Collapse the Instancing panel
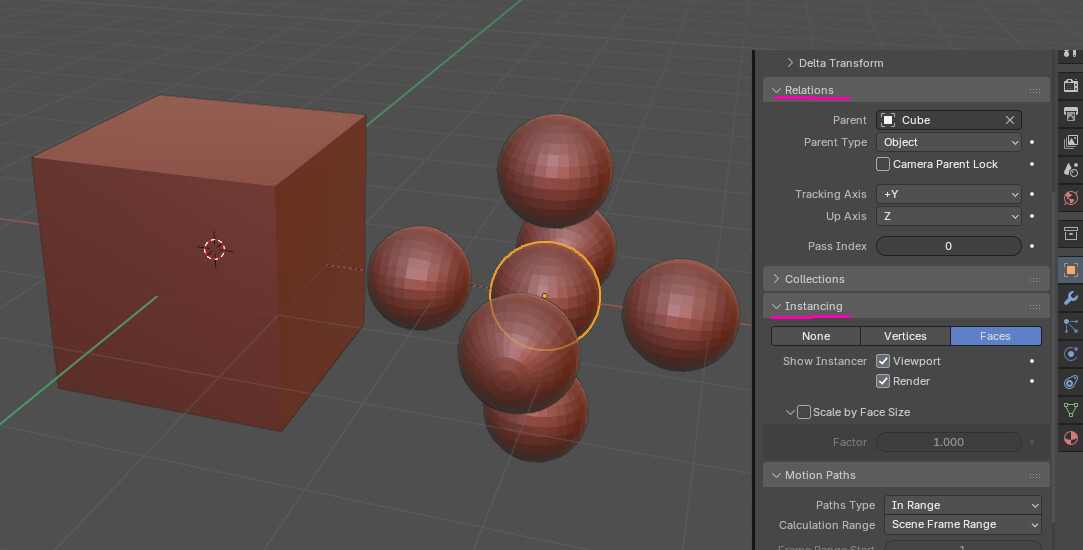This screenshot has width=1083, height=550. pos(776,306)
